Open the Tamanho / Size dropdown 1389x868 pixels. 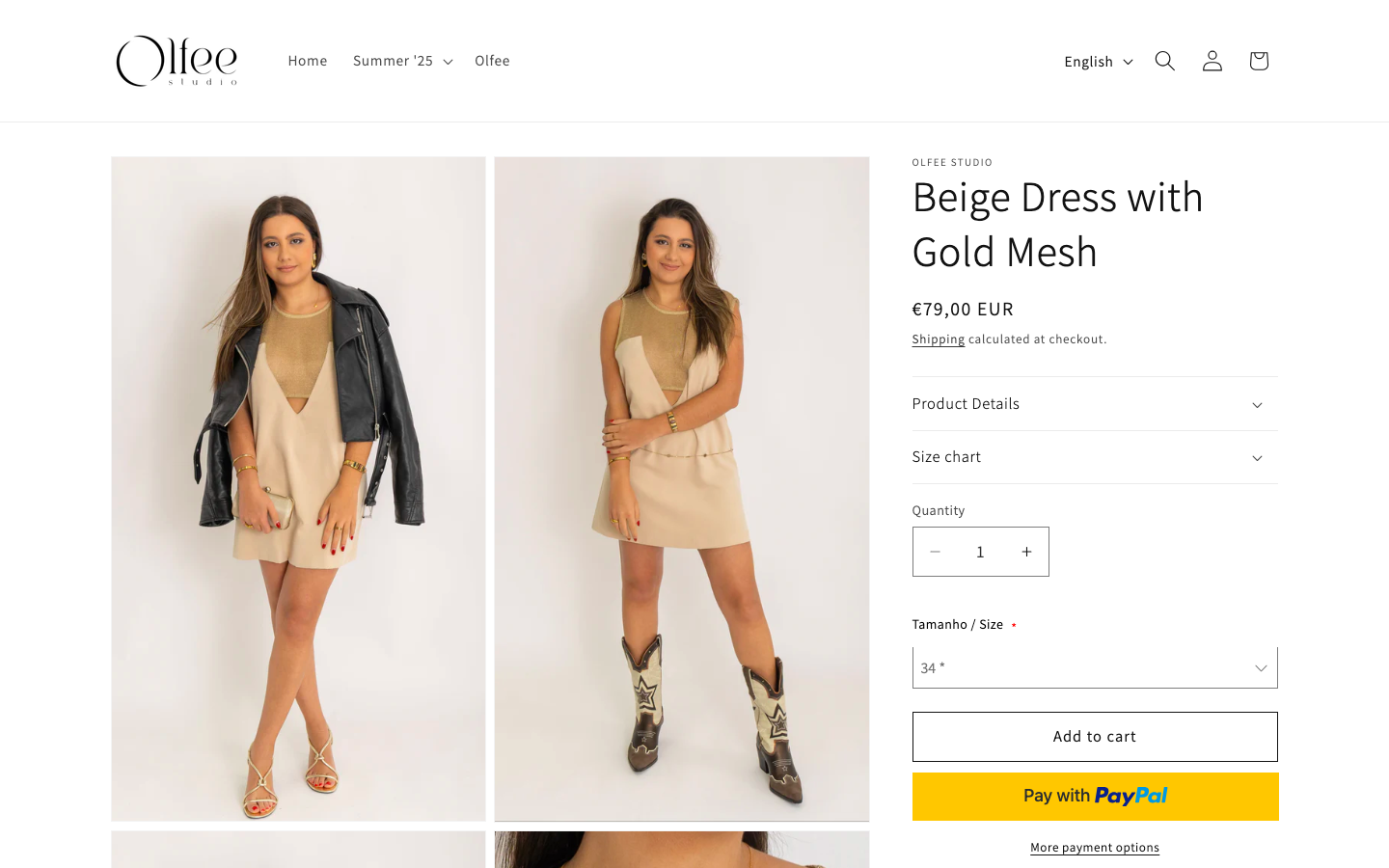[1094, 667]
